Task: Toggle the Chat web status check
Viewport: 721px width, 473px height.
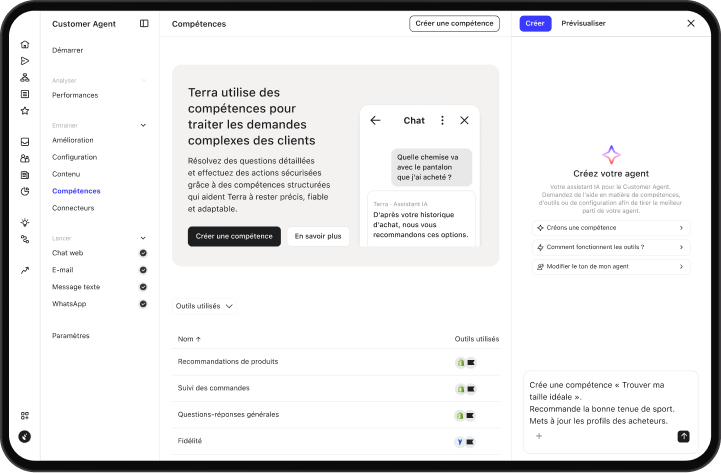Action: coord(143,253)
